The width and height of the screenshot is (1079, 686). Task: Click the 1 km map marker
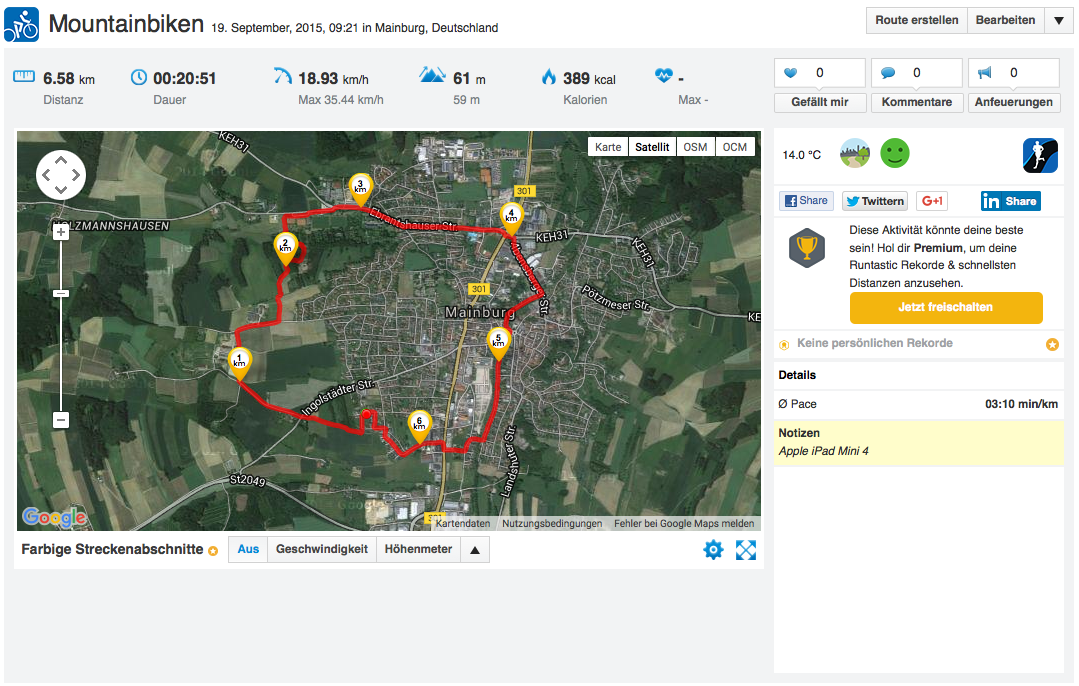tap(239, 365)
